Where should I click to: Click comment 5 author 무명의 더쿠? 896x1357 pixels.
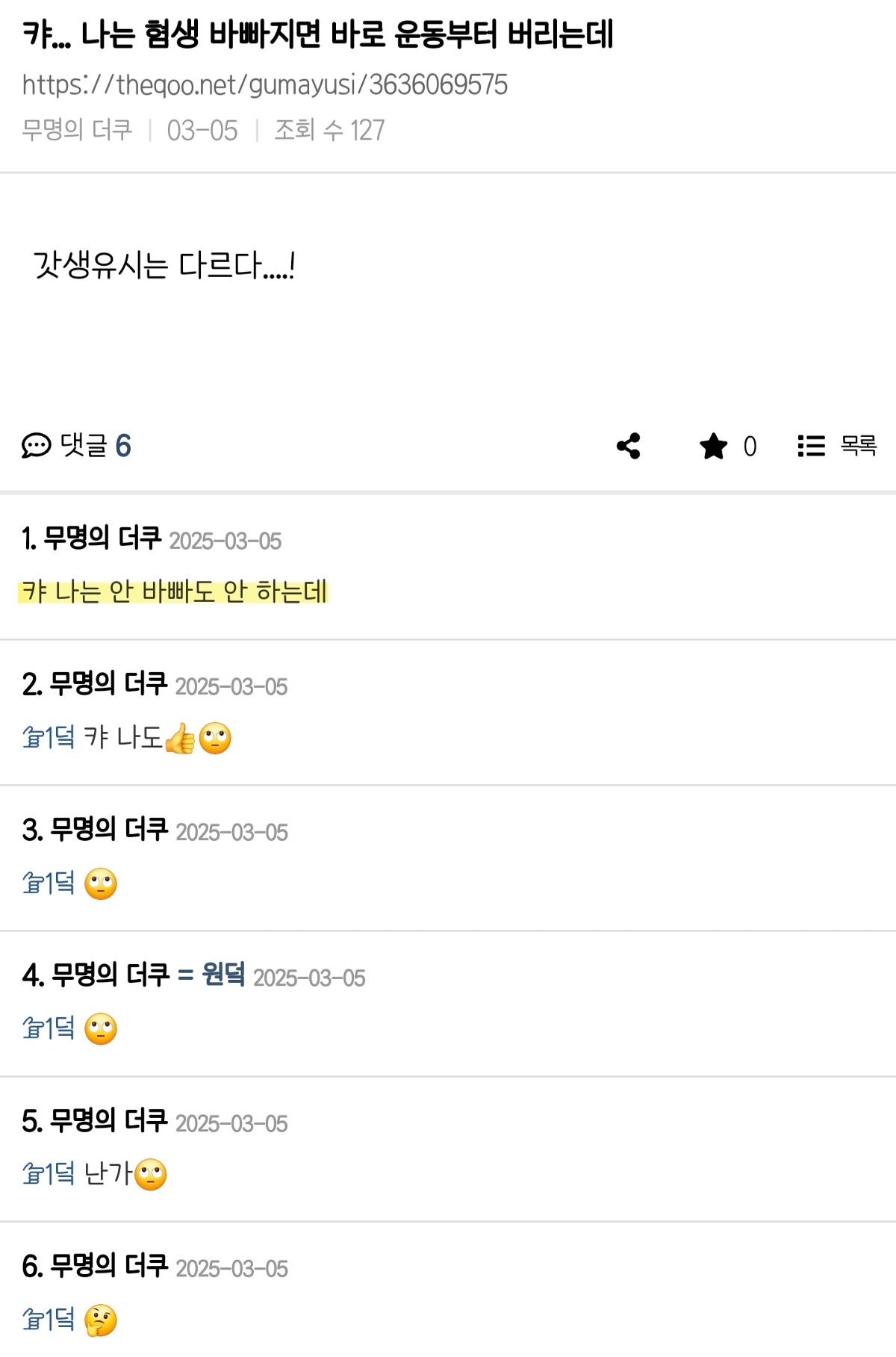pos(109,1120)
